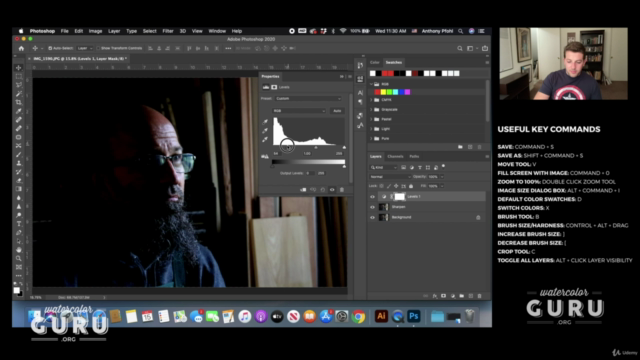This screenshot has height=360, width=640.
Task: Create a new group in Layers panel
Action: pyautogui.click(x=462, y=296)
